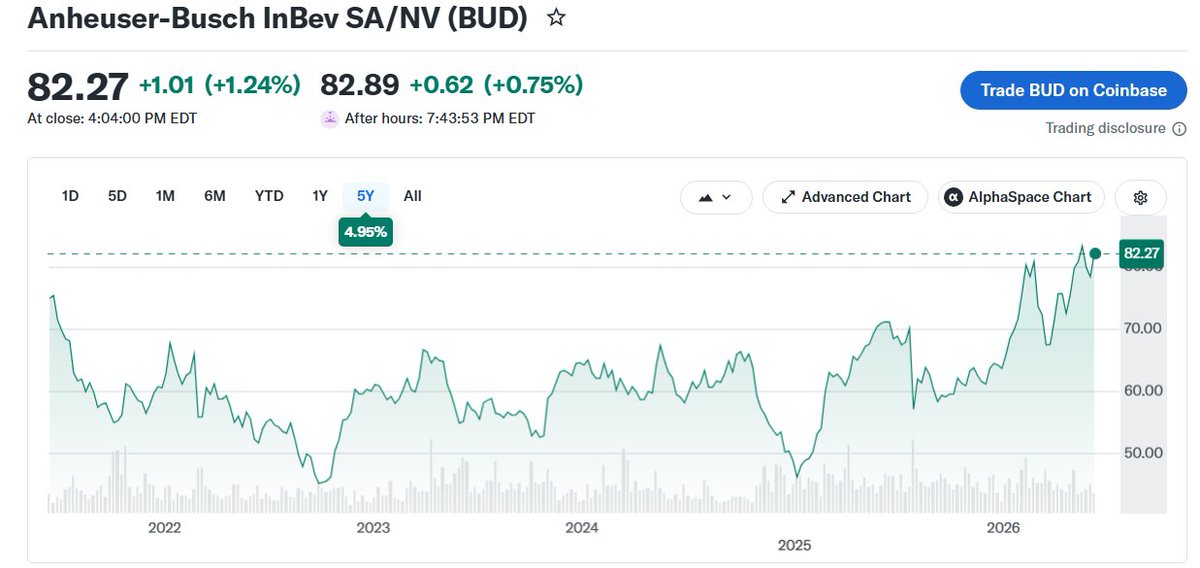Switch chart to 1M range
This screenshot has height=568, width=1200.
(x=165, y=196)
